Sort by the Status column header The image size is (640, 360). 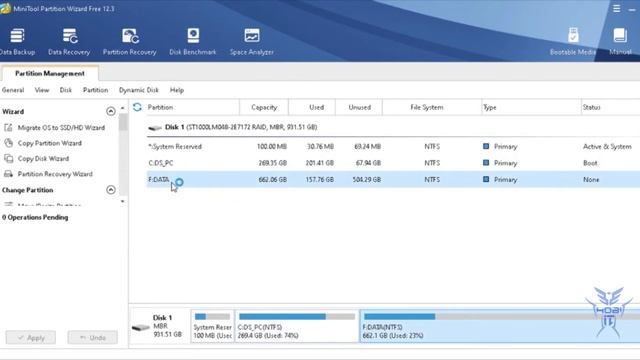(x=611, y=107)
